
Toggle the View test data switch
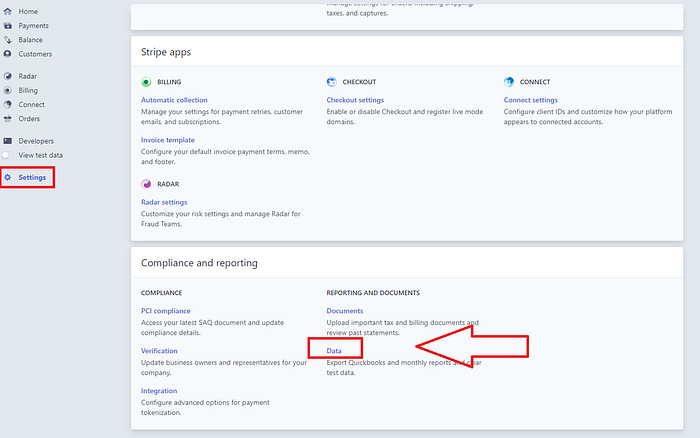coord(7,155)
